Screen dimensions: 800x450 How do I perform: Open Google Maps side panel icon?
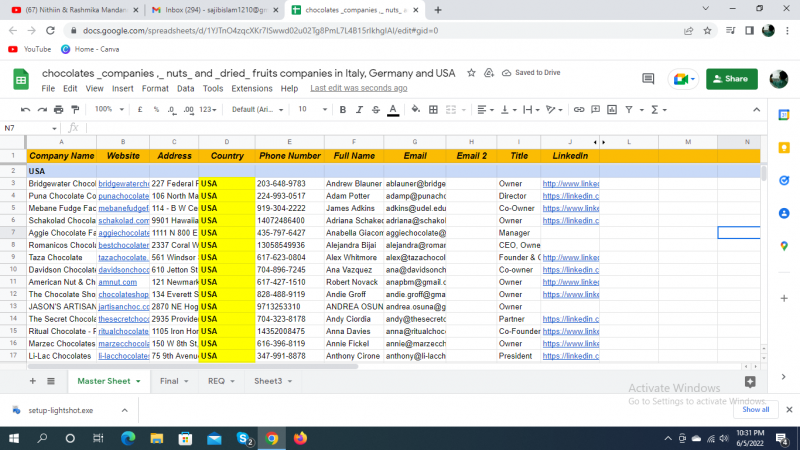784,246
